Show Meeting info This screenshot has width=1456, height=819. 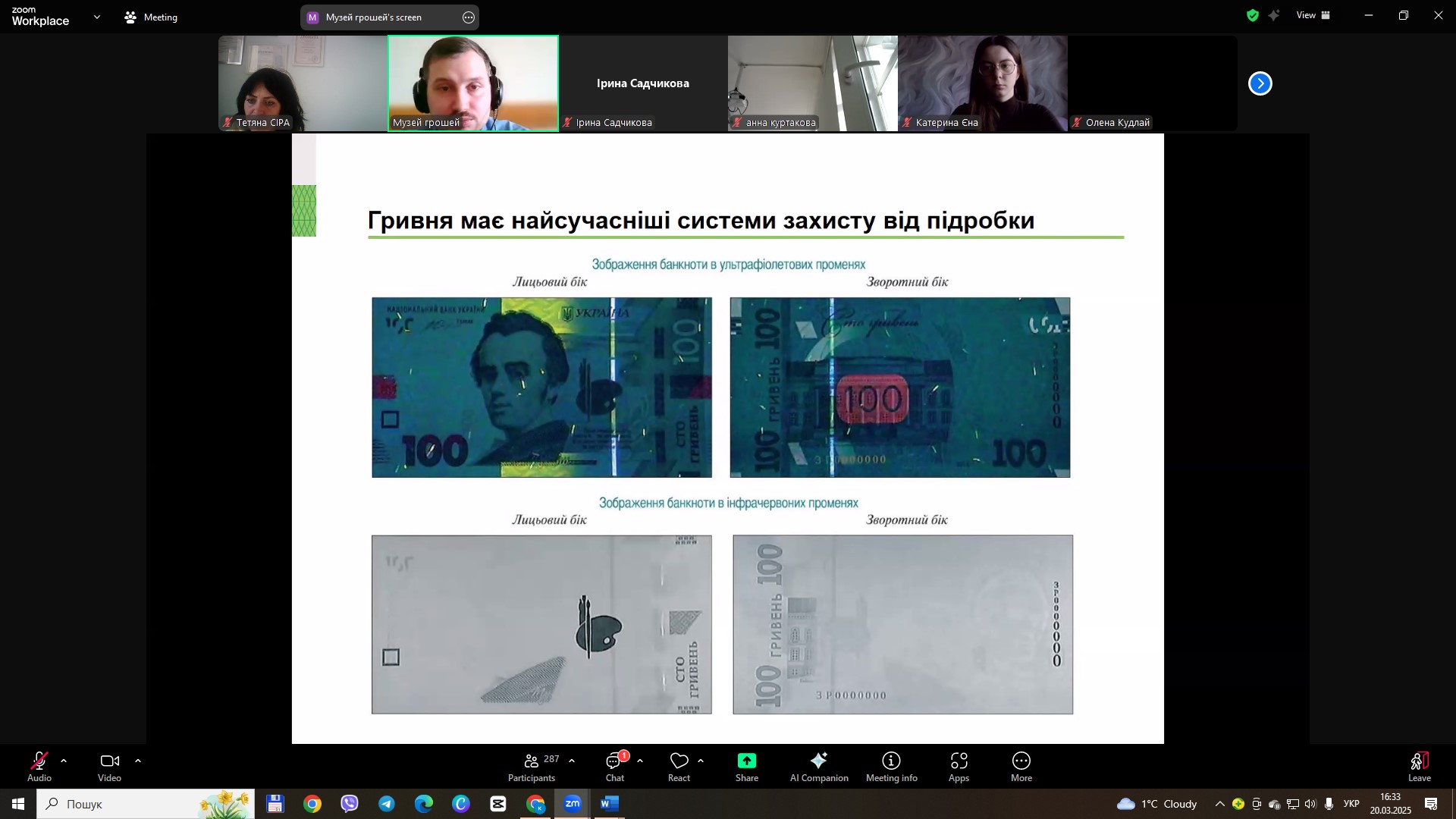coord(892,767)
